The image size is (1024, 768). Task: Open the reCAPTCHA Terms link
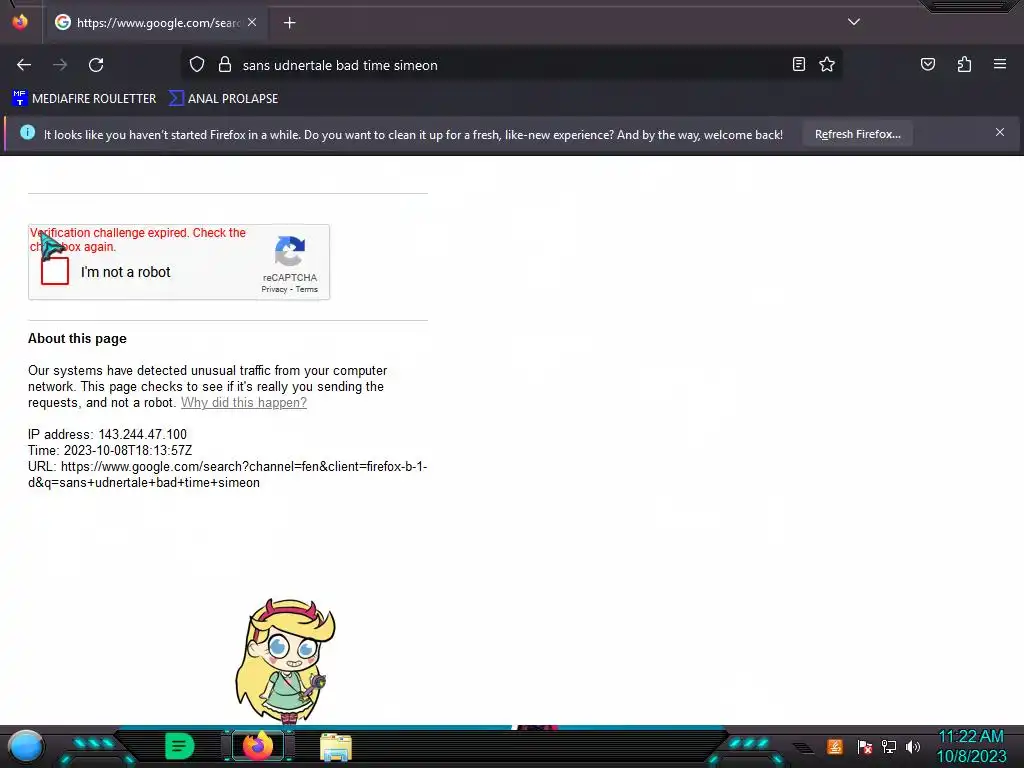306,289
